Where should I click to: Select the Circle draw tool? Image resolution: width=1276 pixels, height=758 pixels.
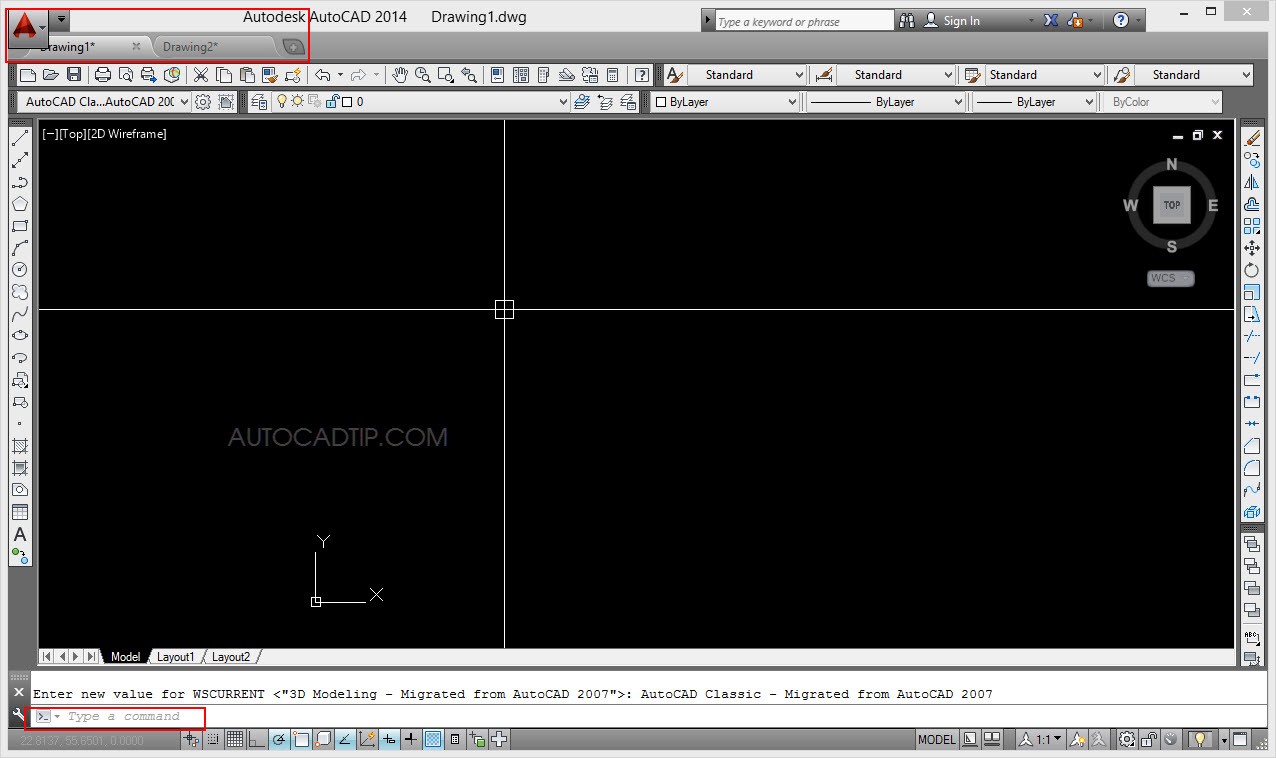click(x=20, y=270)
